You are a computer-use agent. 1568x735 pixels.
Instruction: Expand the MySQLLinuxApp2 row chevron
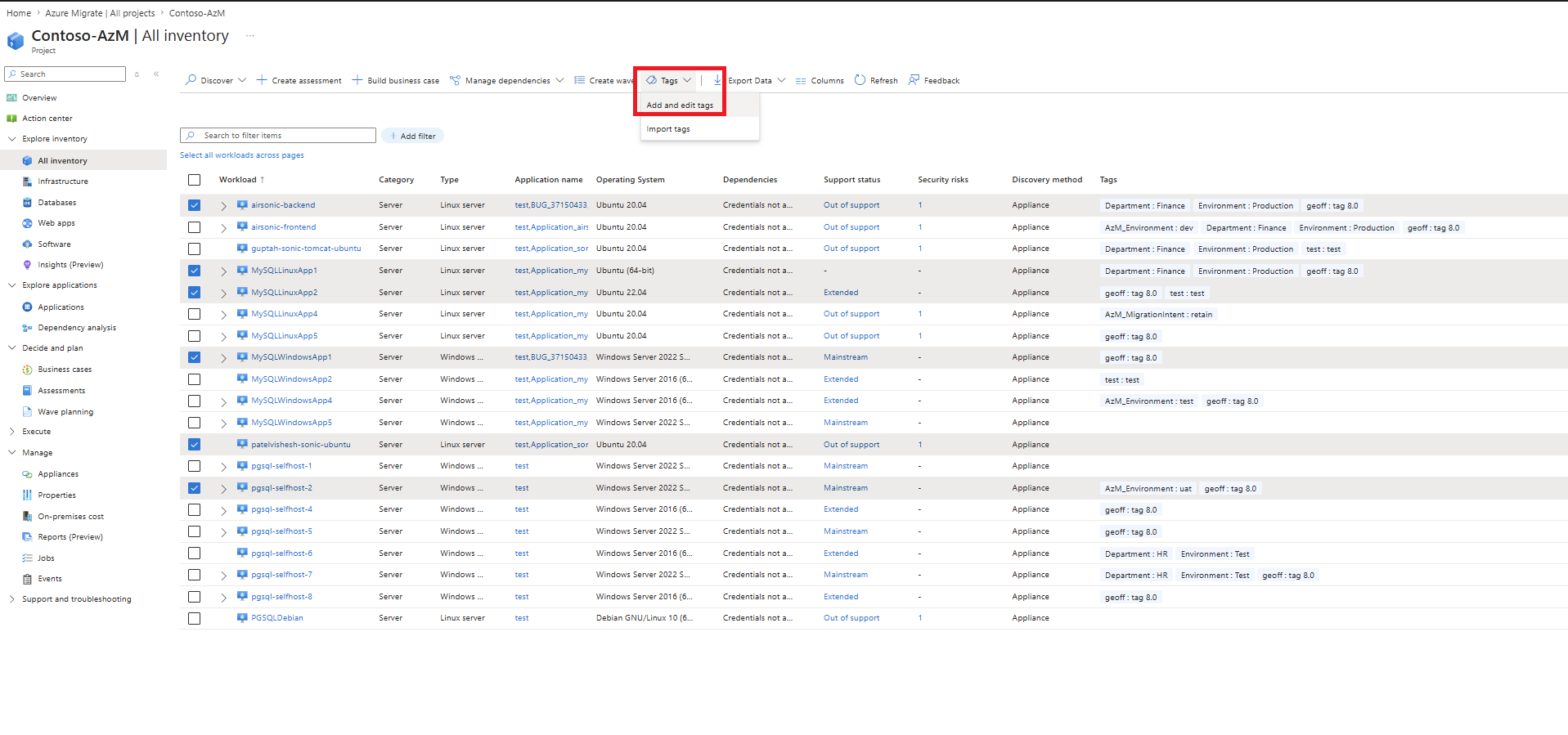(223, 293)
